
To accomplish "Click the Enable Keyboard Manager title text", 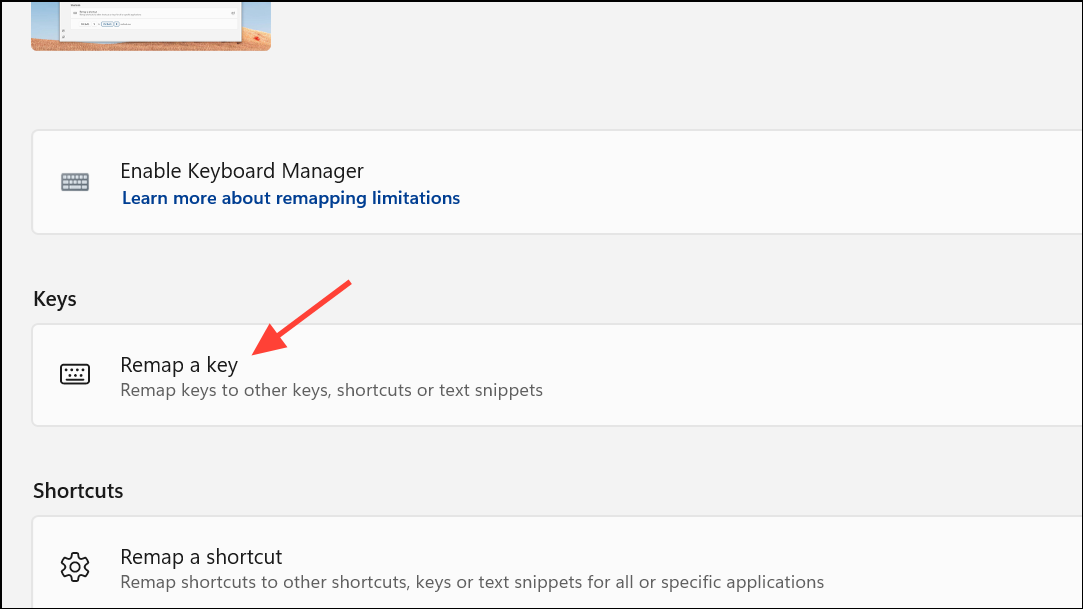I will (x=242, y=171).
